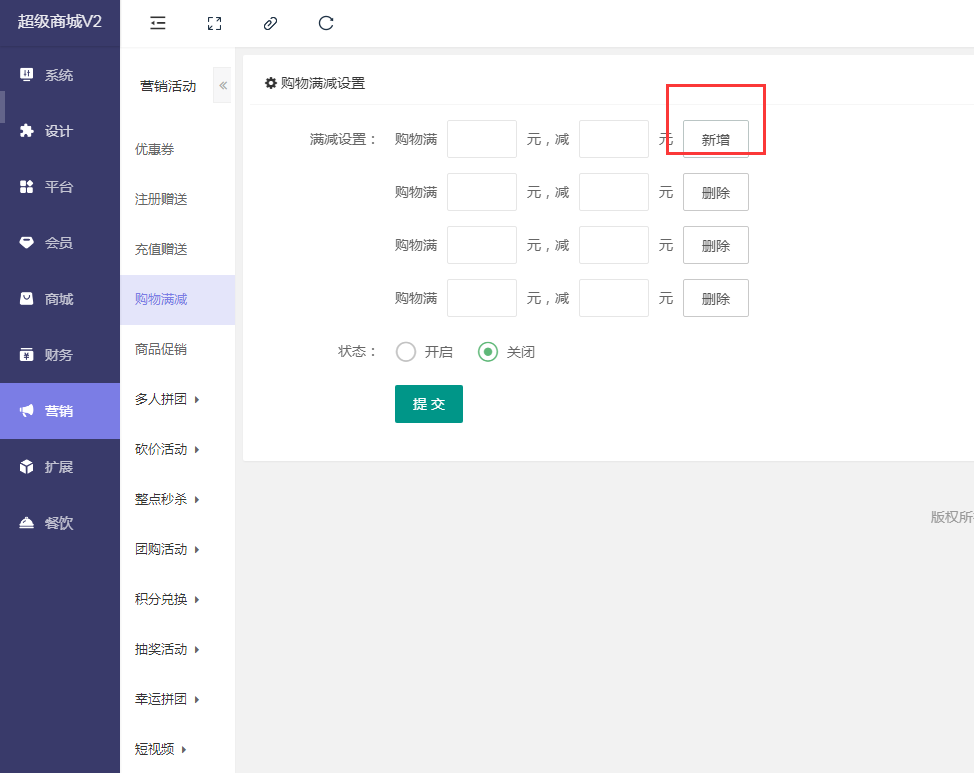974x773 pixels.
Task: Open the 财务 finance icon
Action: [26, 355]
